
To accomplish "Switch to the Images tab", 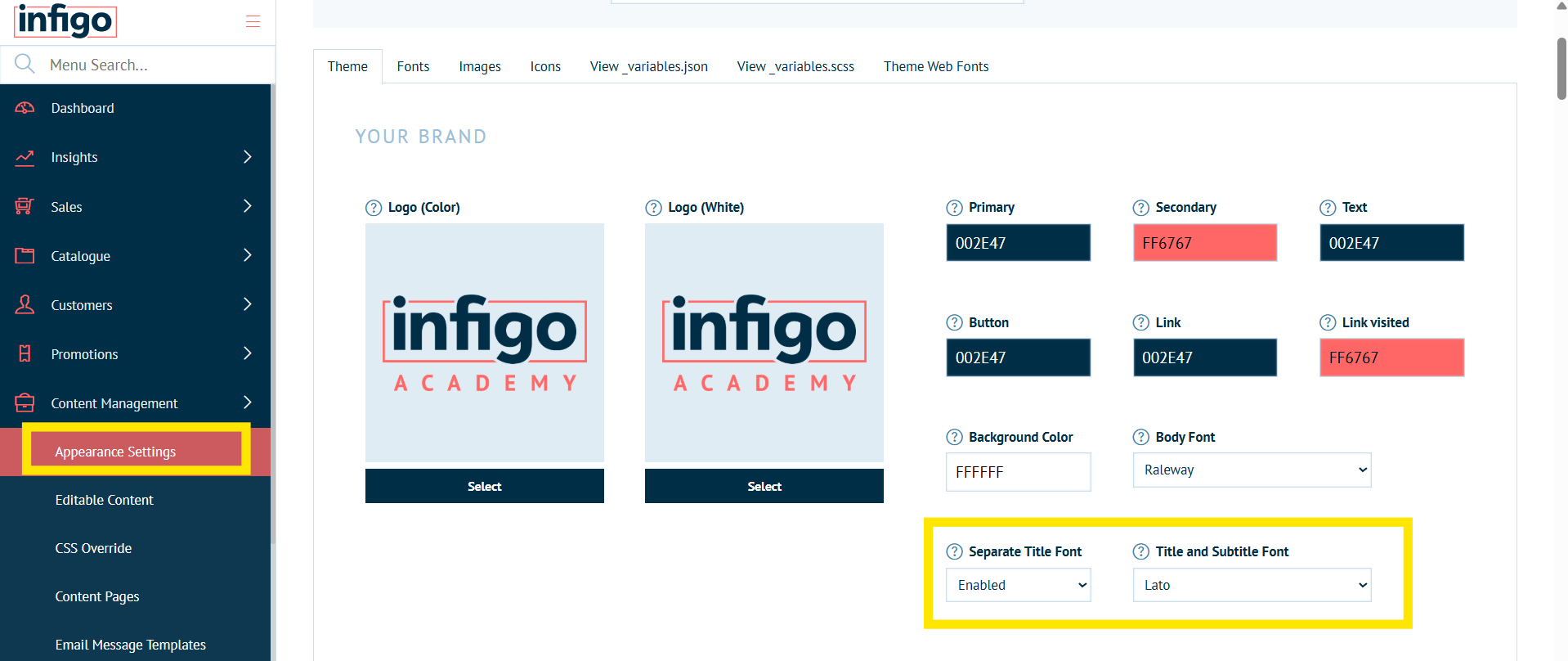I will tap(480, 66).
